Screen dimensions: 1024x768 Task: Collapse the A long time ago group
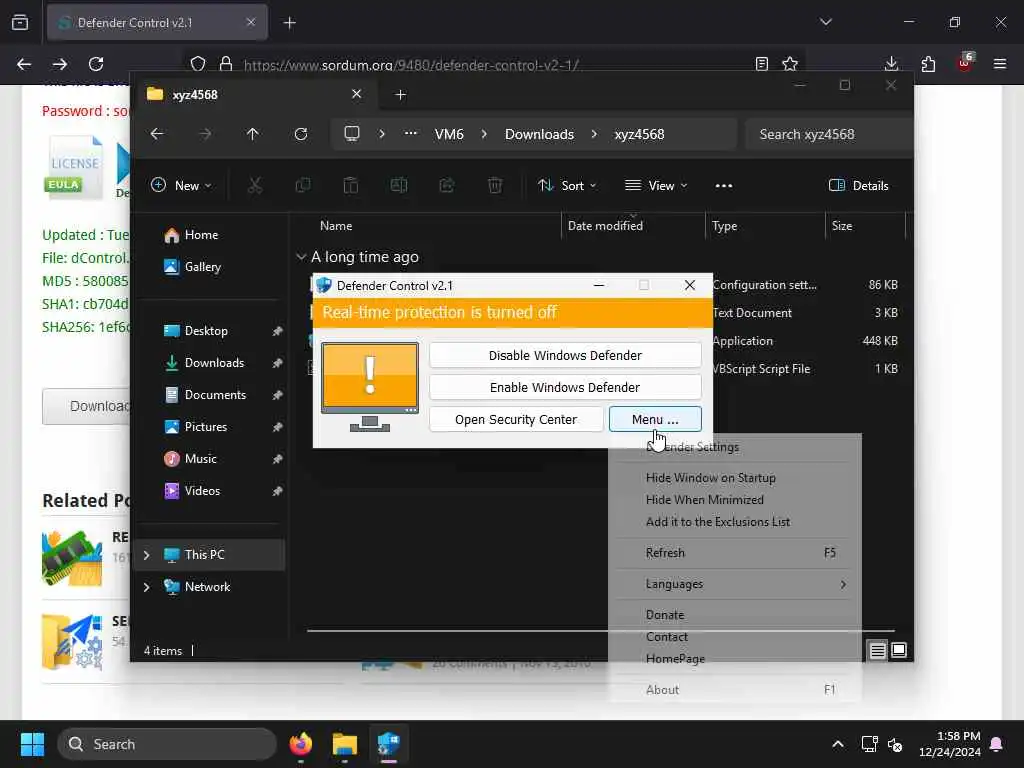tap(301, 257)
